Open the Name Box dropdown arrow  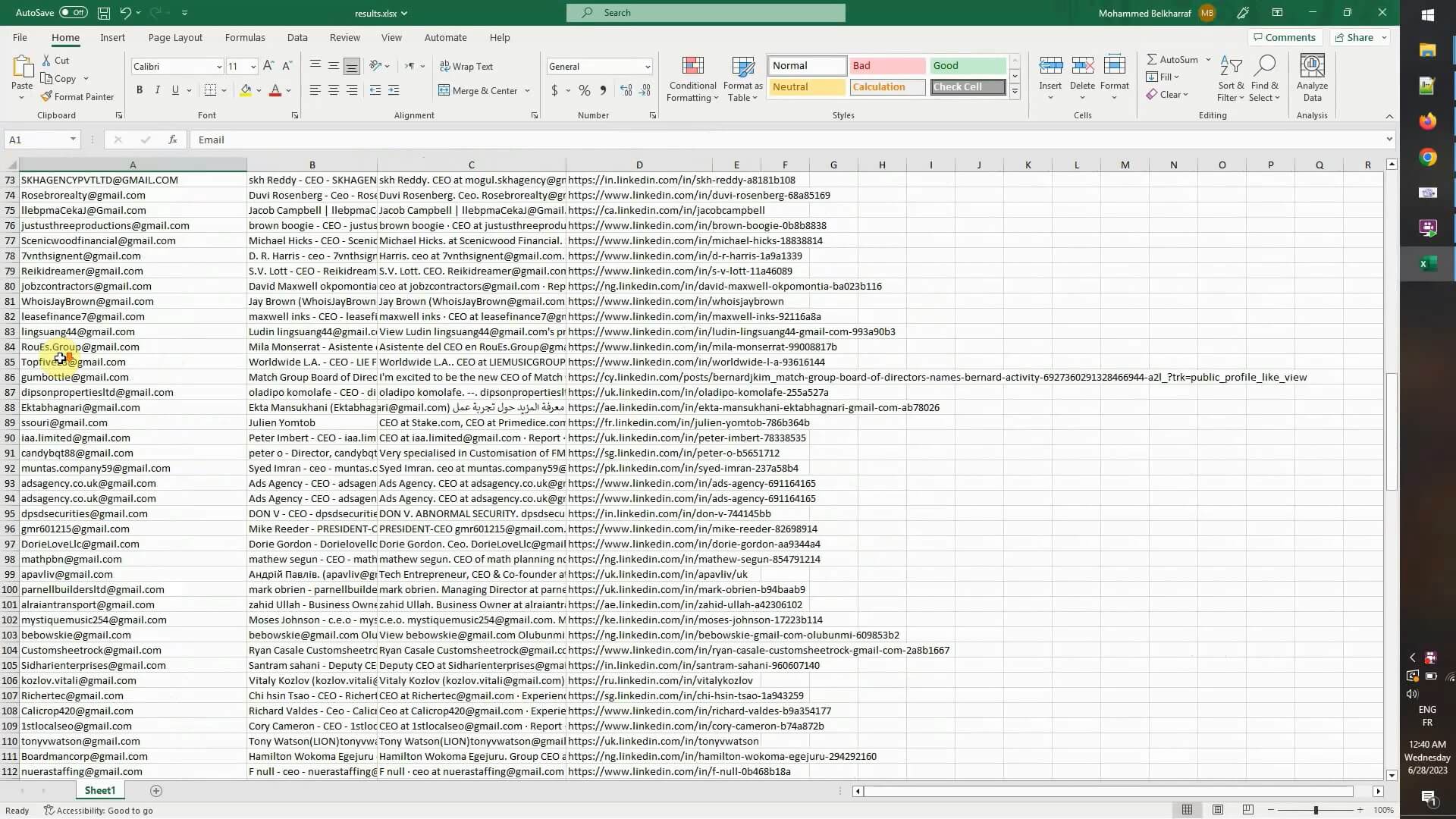pos(73,140)
